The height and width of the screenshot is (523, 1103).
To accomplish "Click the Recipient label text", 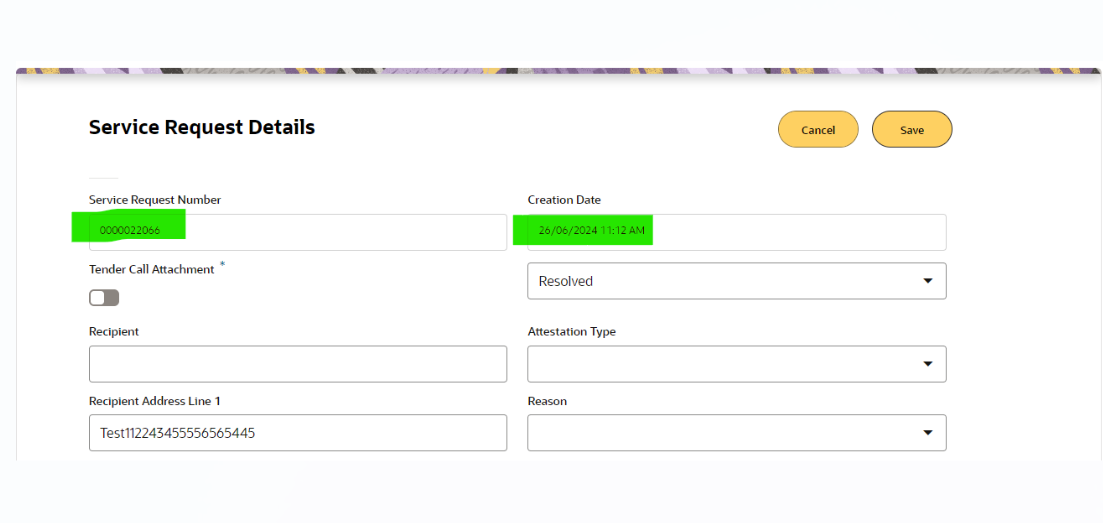I will [114, 332].
